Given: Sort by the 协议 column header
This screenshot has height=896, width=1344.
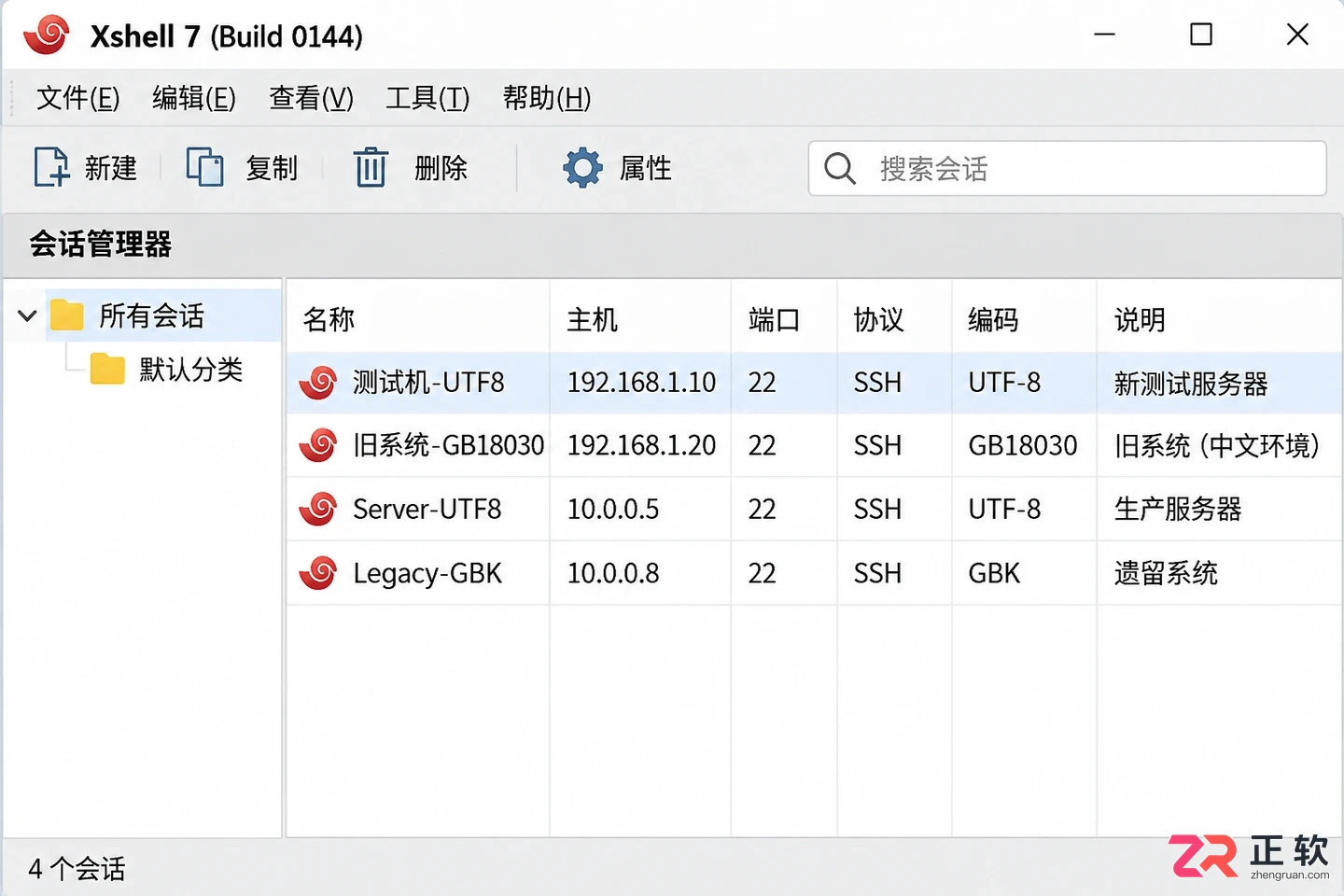Looking at the screenshot, I should point(879,319).
